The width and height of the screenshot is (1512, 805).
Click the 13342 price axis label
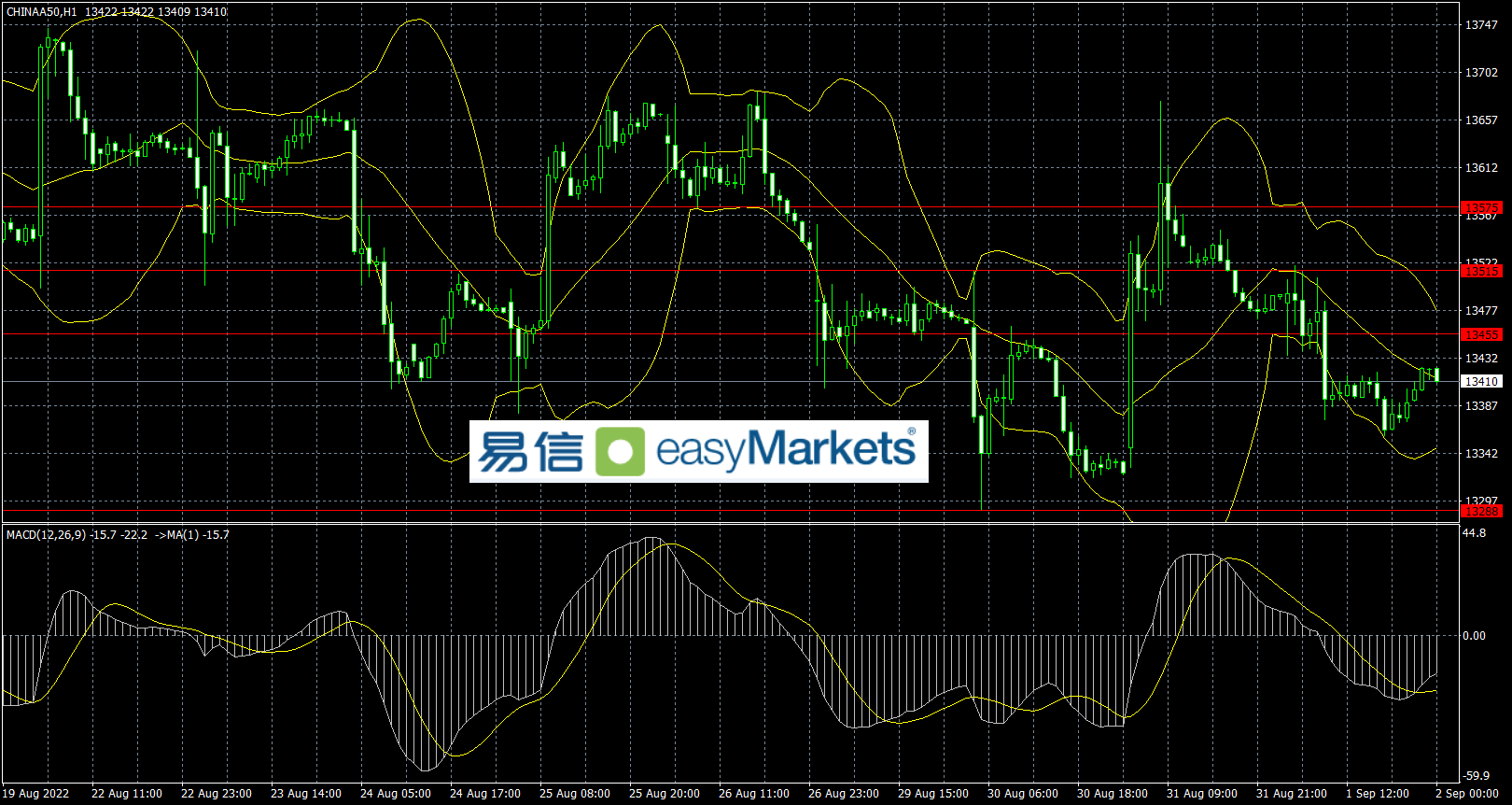[x=1481, y=454]
